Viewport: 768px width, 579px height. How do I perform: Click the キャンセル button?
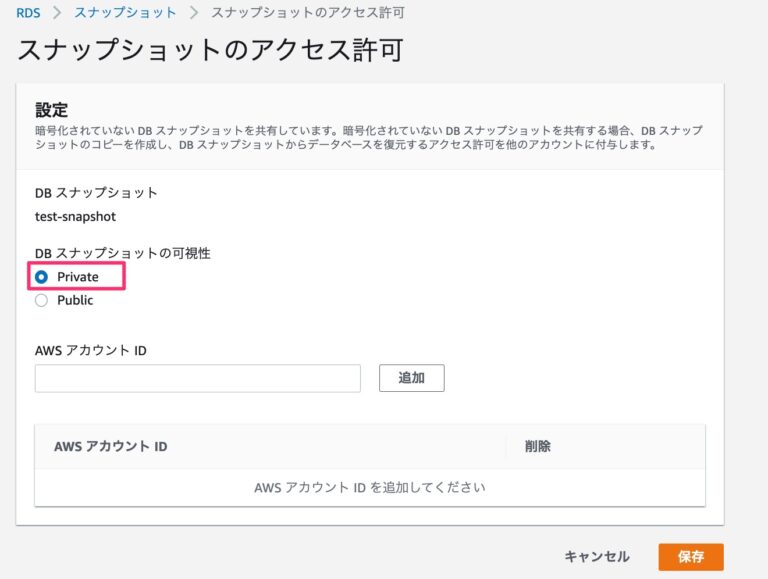tap(597, 557)
